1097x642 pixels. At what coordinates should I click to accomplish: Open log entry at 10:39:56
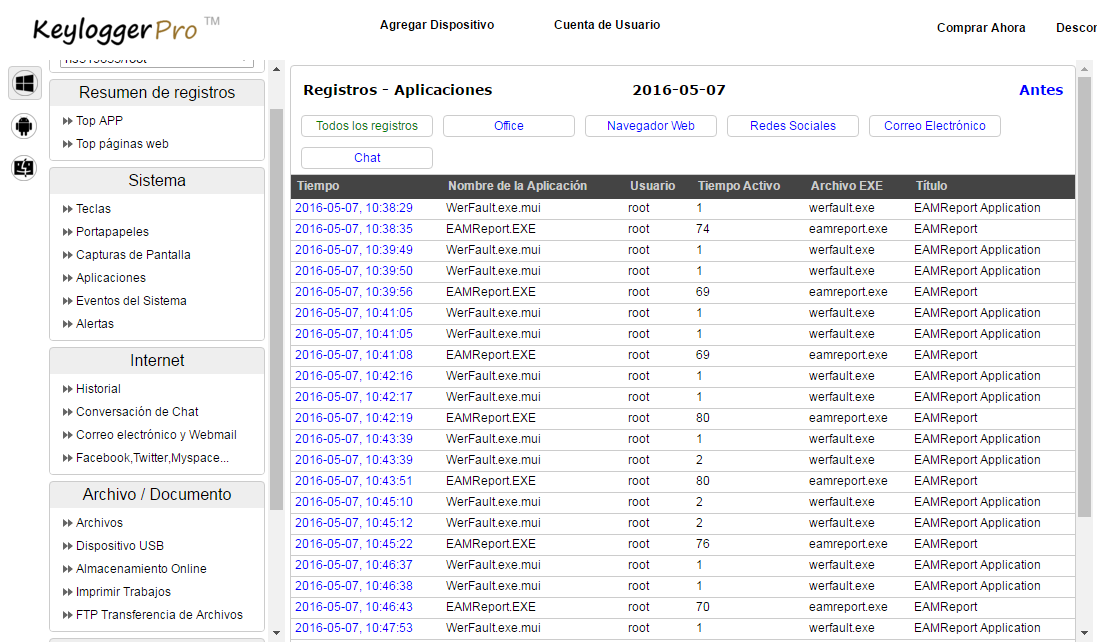[x=354, y=292]
